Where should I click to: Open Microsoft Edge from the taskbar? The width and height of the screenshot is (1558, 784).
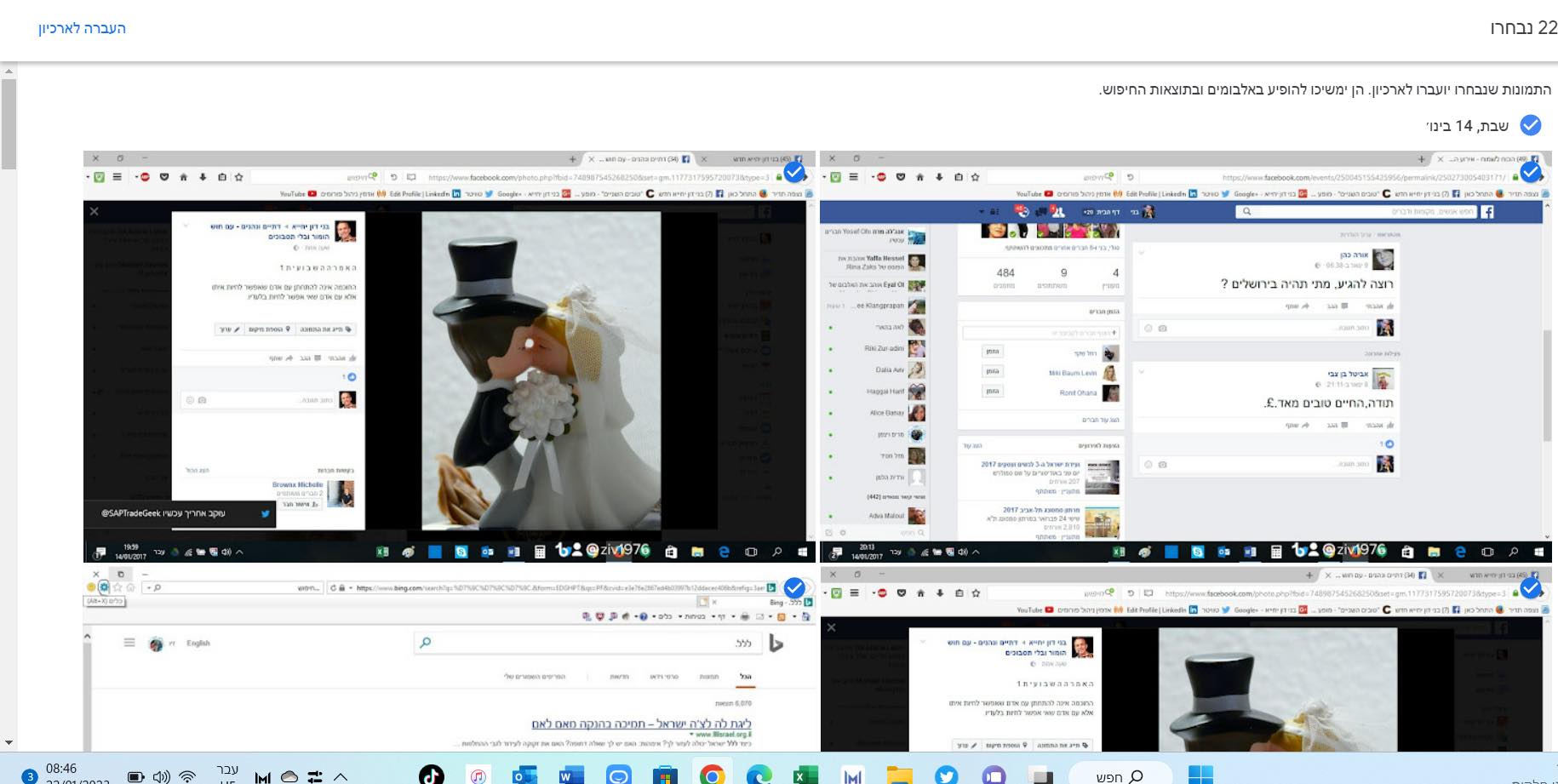759,775
